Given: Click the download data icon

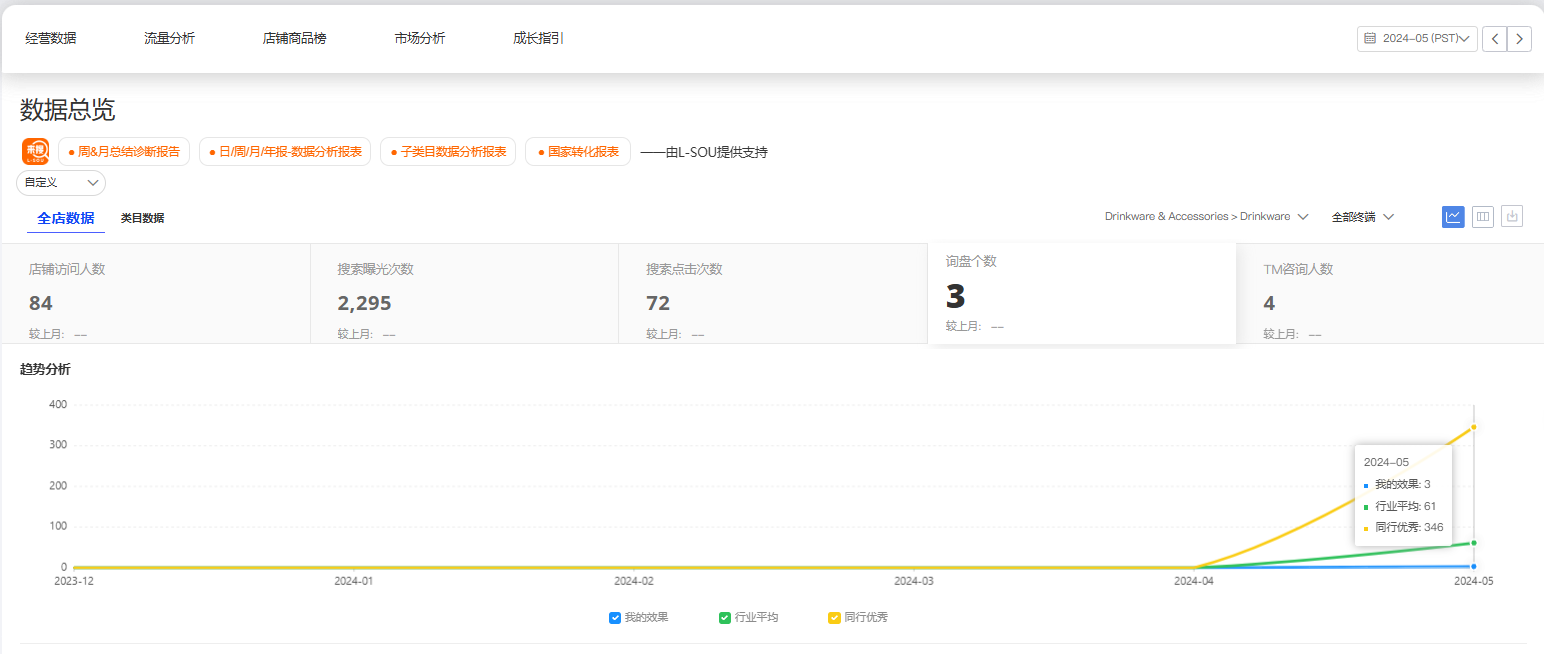Looking at the screenshot, I should pyautogui.click(x=1512, y=216).
